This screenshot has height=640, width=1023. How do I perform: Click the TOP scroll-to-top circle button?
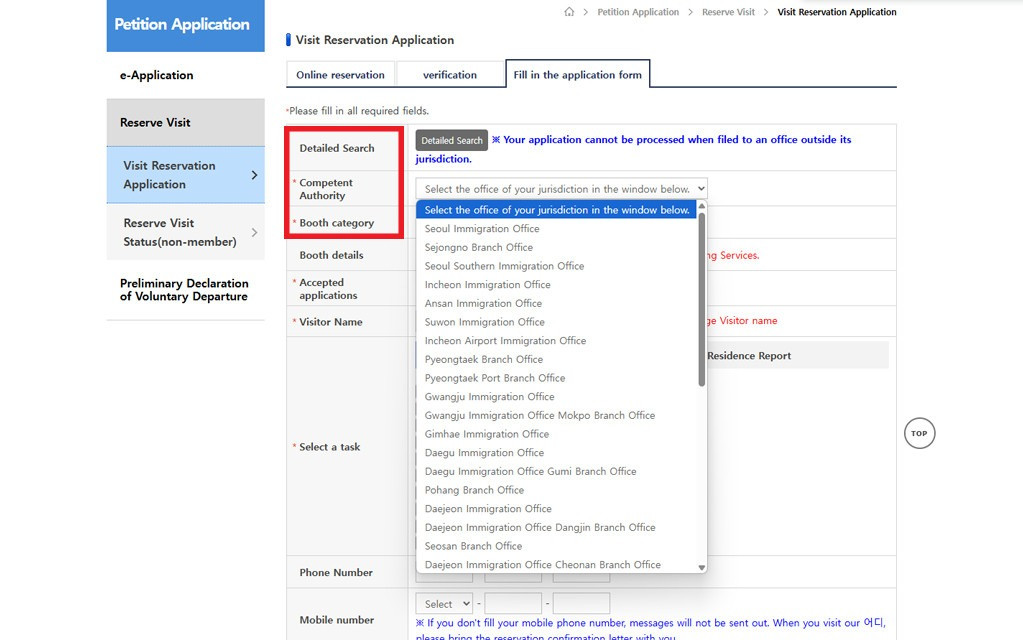(x=919, y=433)
